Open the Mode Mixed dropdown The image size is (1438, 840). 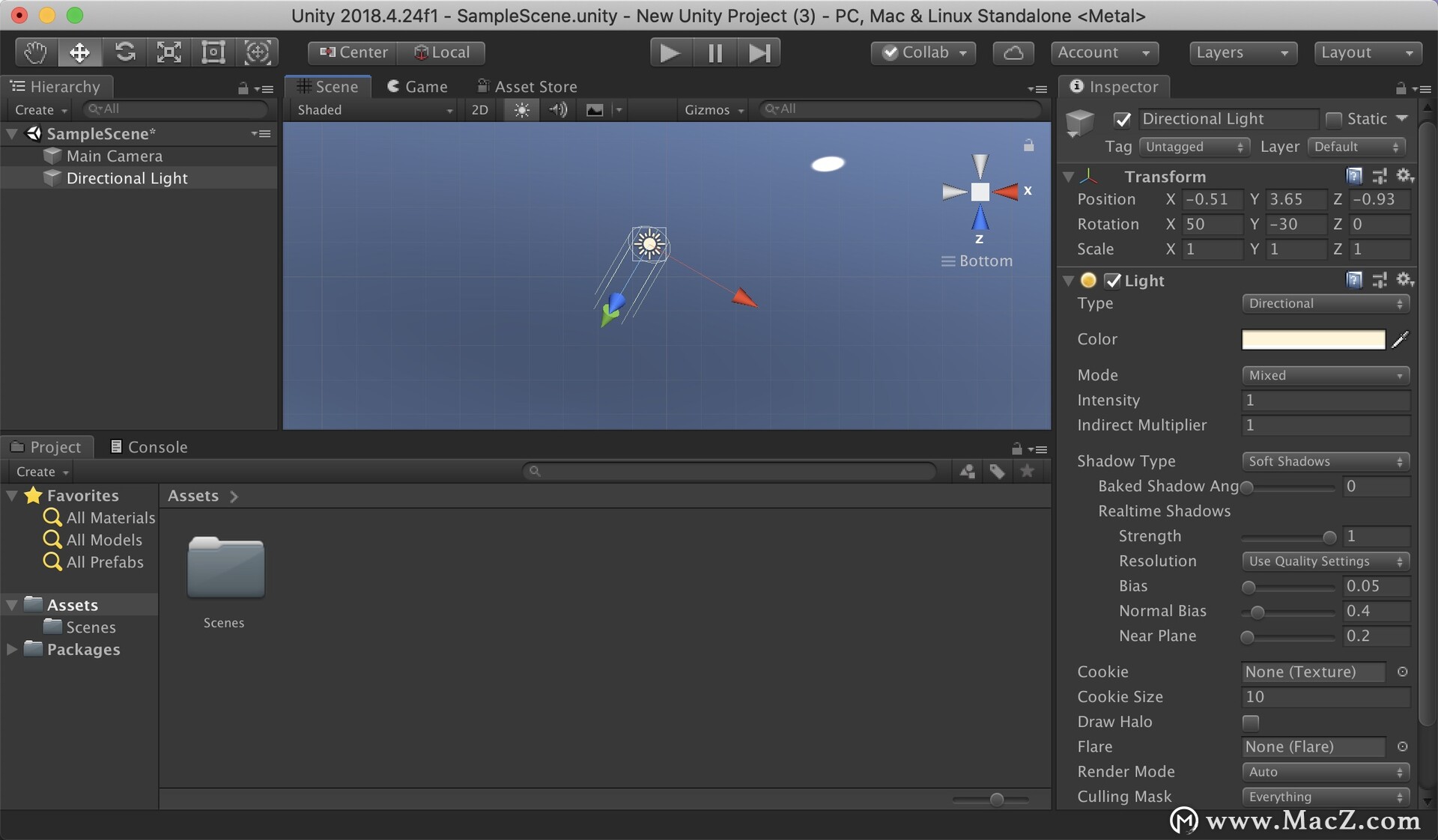1326,375
